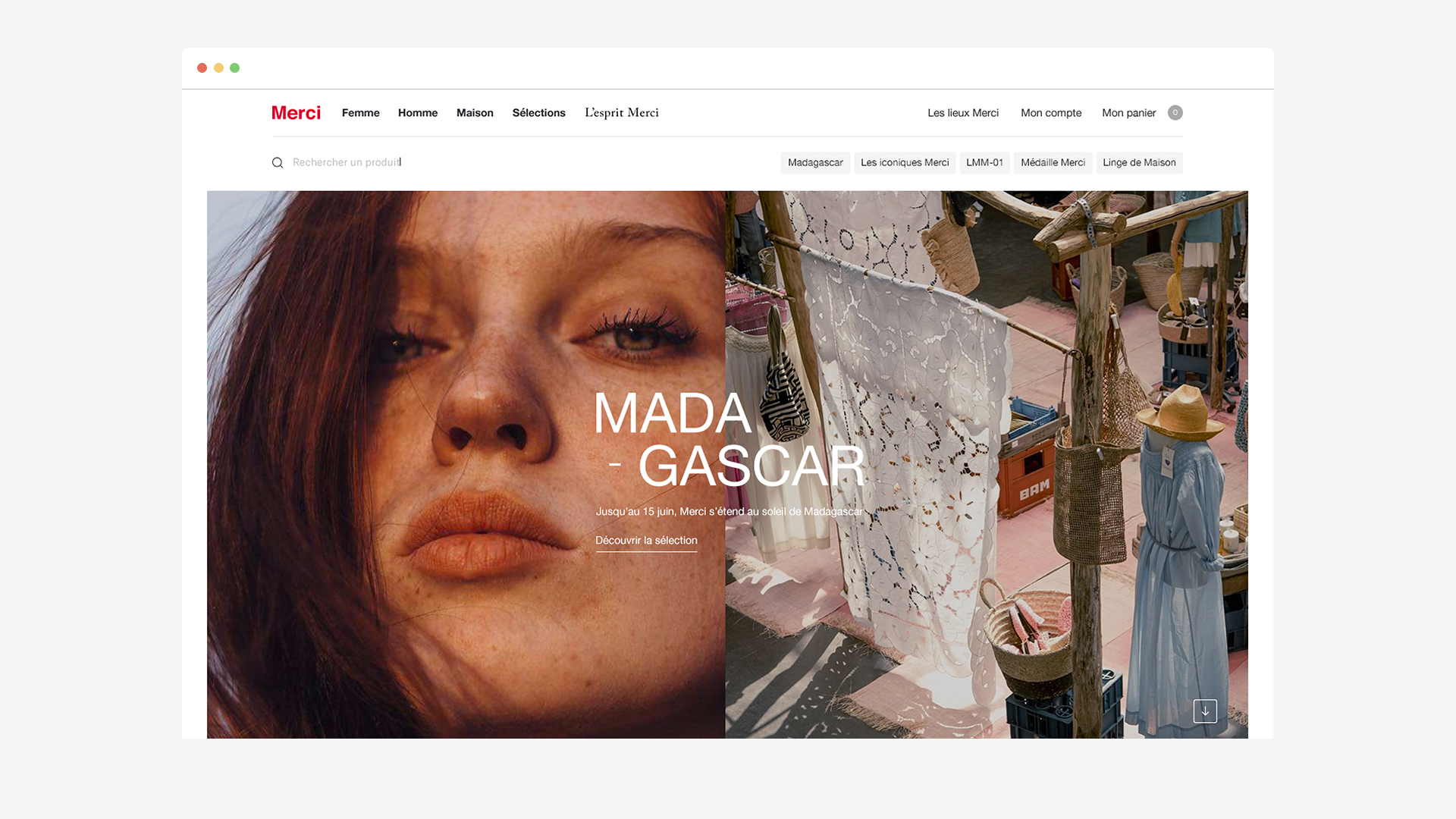The height and width of the screenshot is (819, 1456).
Task: Select the Les iconiques Merci tag
Action: point(905,163)
